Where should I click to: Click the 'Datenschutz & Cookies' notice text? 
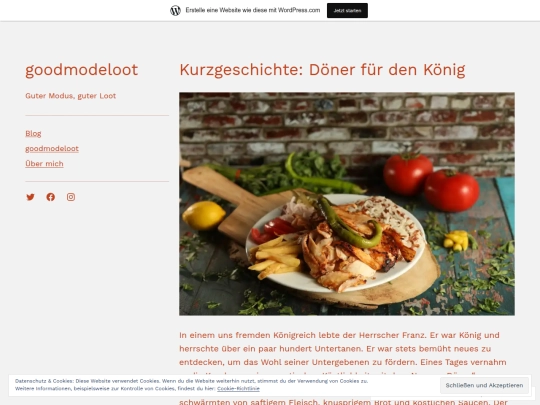191,385
